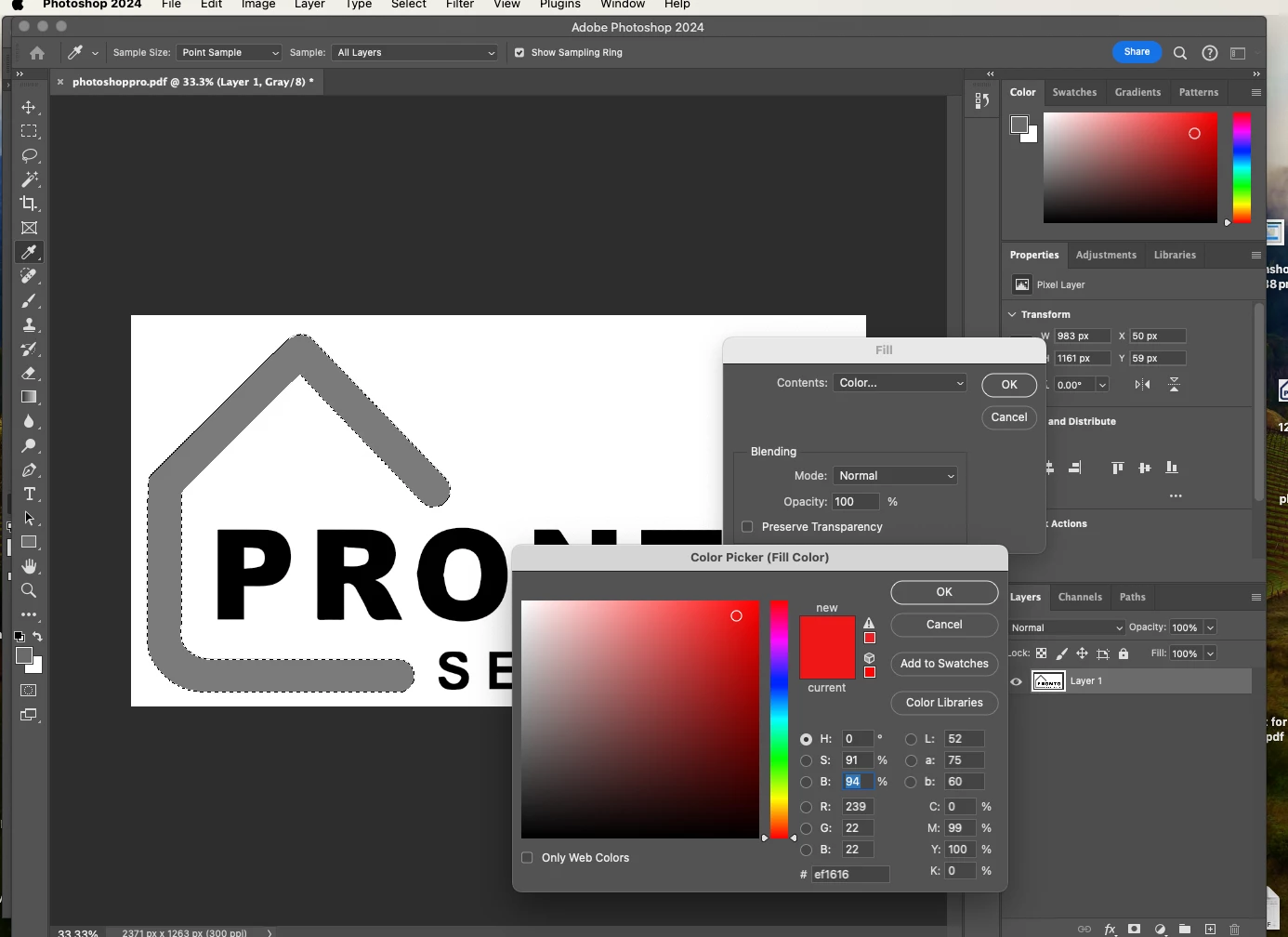Open the Filter menu
The width and height of the screenshot is (1288, 937).
pos(460,5)
